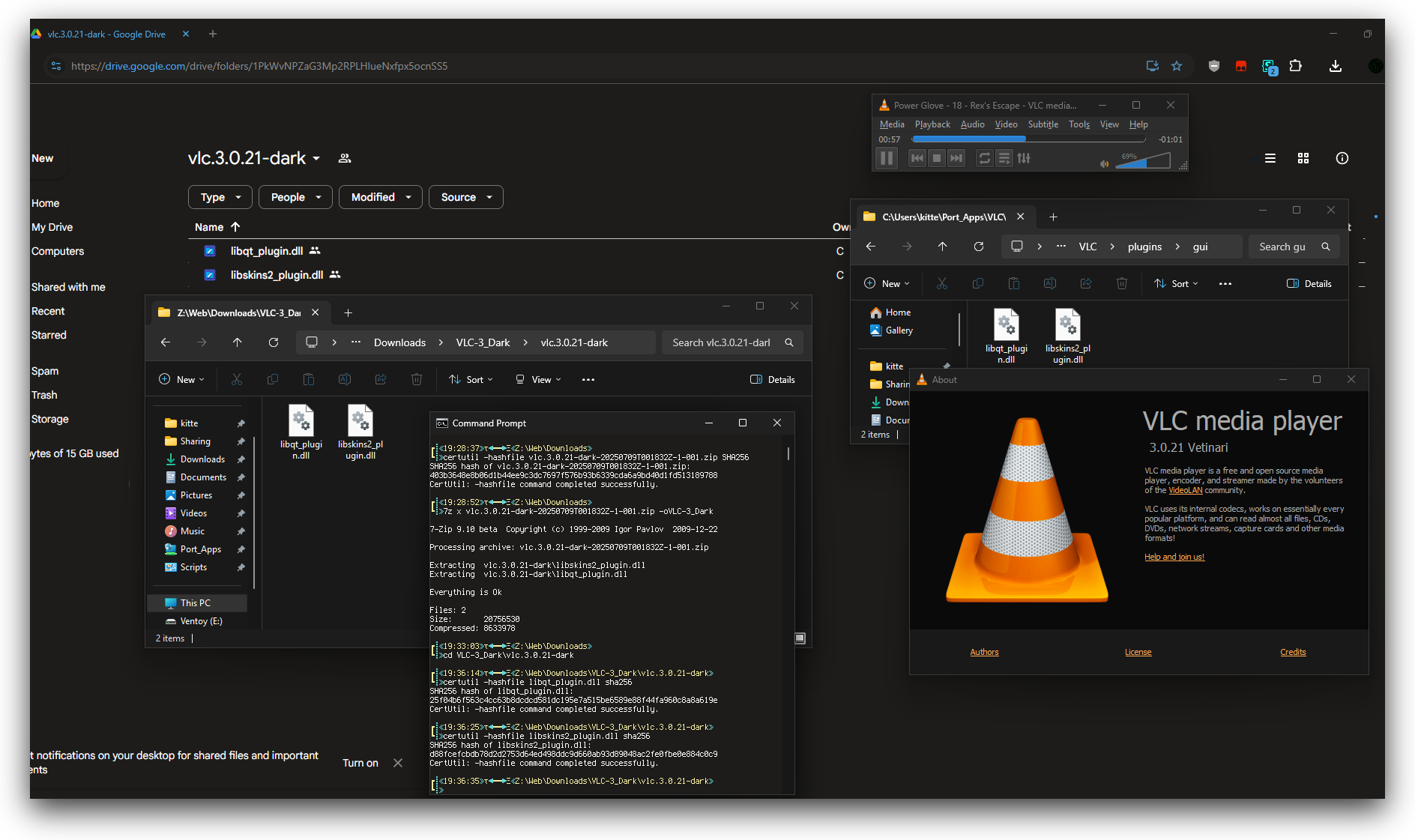The height and width of the screenshot is (840, 1415).
Task: Switch Drive to list layout
Action: coord(1270,158)
